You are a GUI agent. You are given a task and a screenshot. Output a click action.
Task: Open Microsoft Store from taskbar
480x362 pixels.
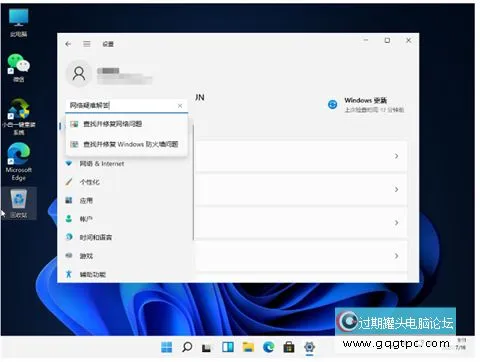[x=289, y=347]
